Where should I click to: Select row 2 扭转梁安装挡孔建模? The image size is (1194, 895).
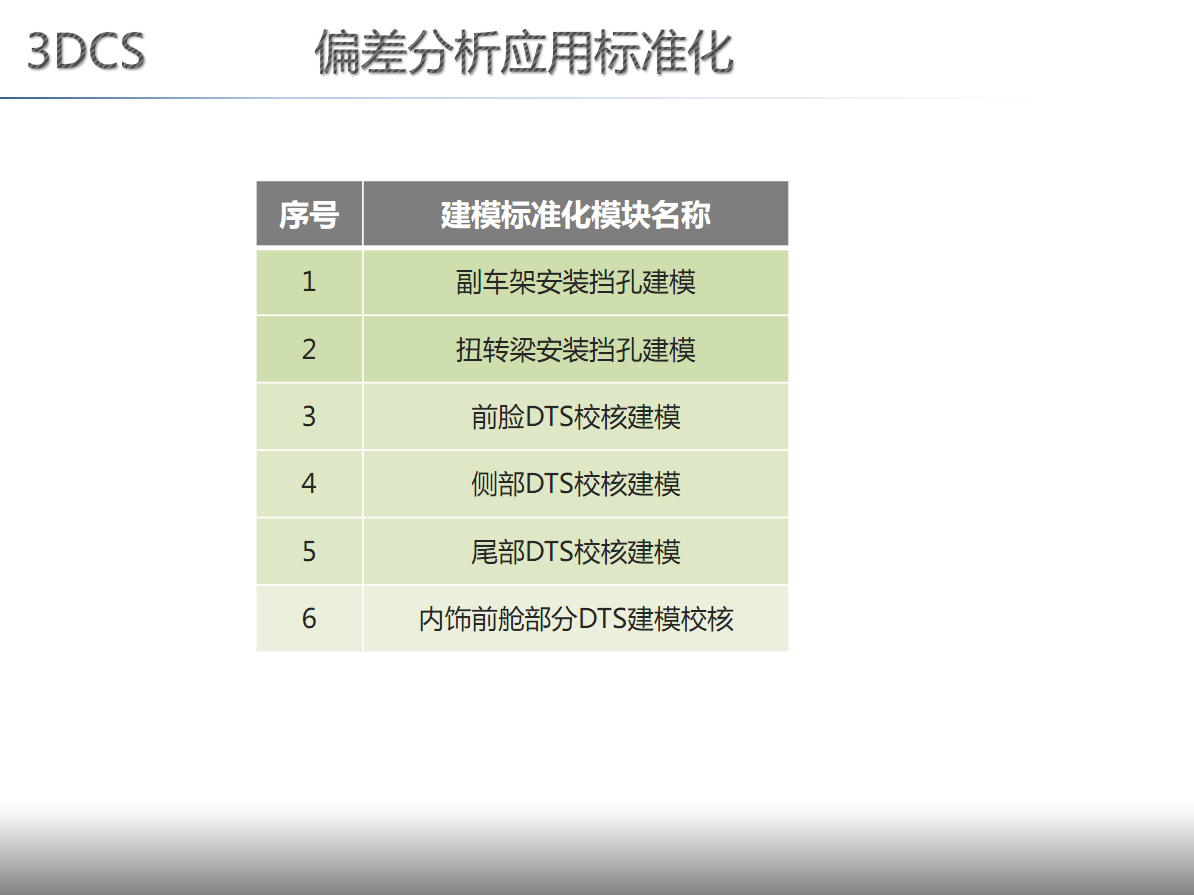[x=575, y=349]
